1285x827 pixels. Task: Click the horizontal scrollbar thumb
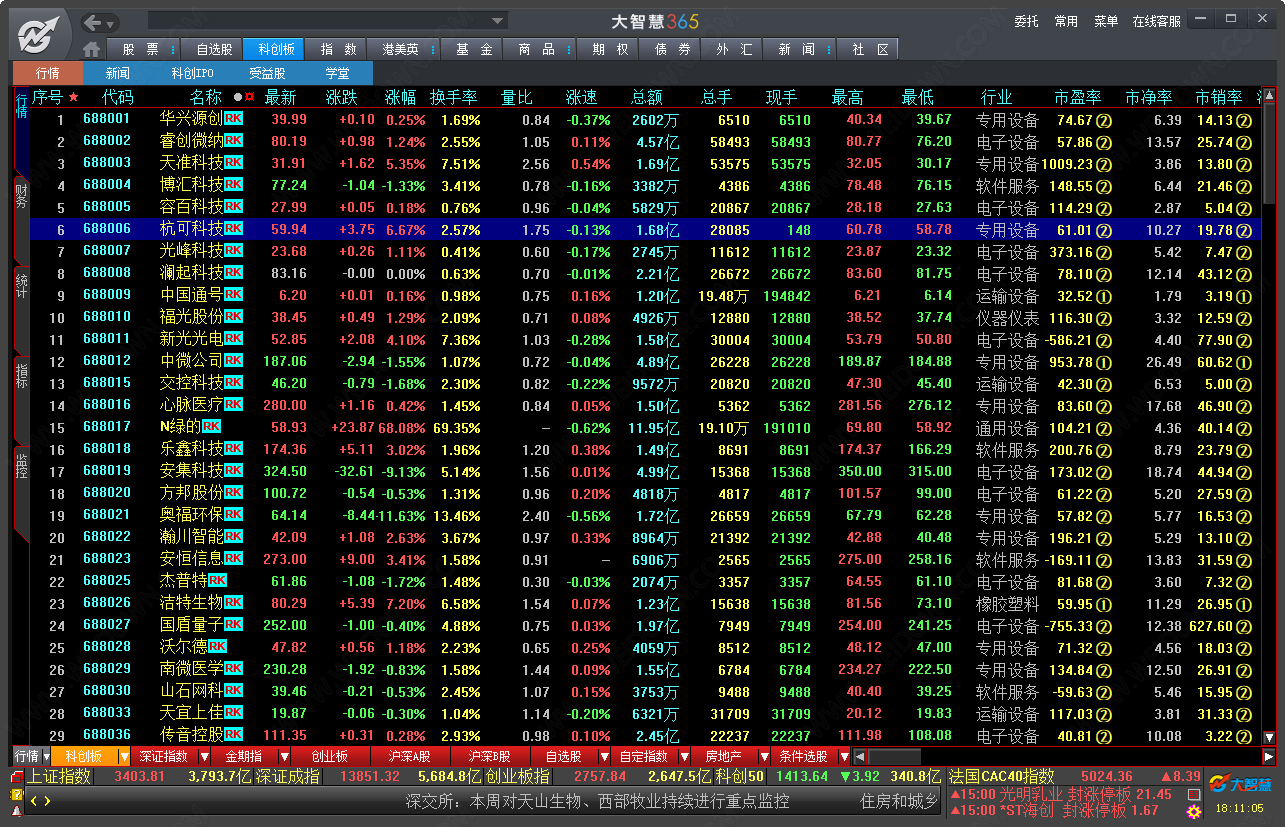click(894, 757)
